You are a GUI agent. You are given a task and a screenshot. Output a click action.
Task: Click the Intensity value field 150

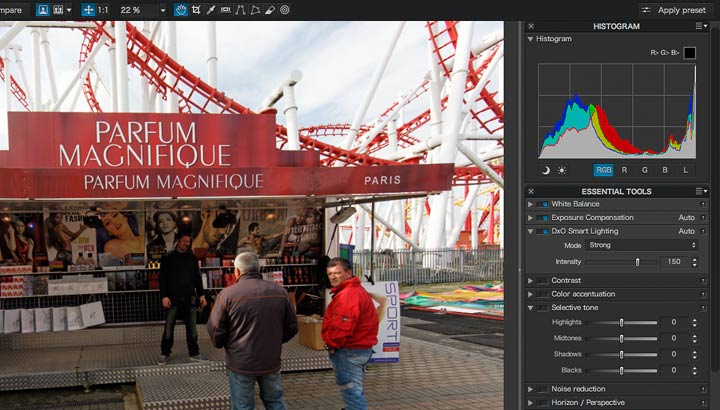pyautogui.click(x=674, y=262)
